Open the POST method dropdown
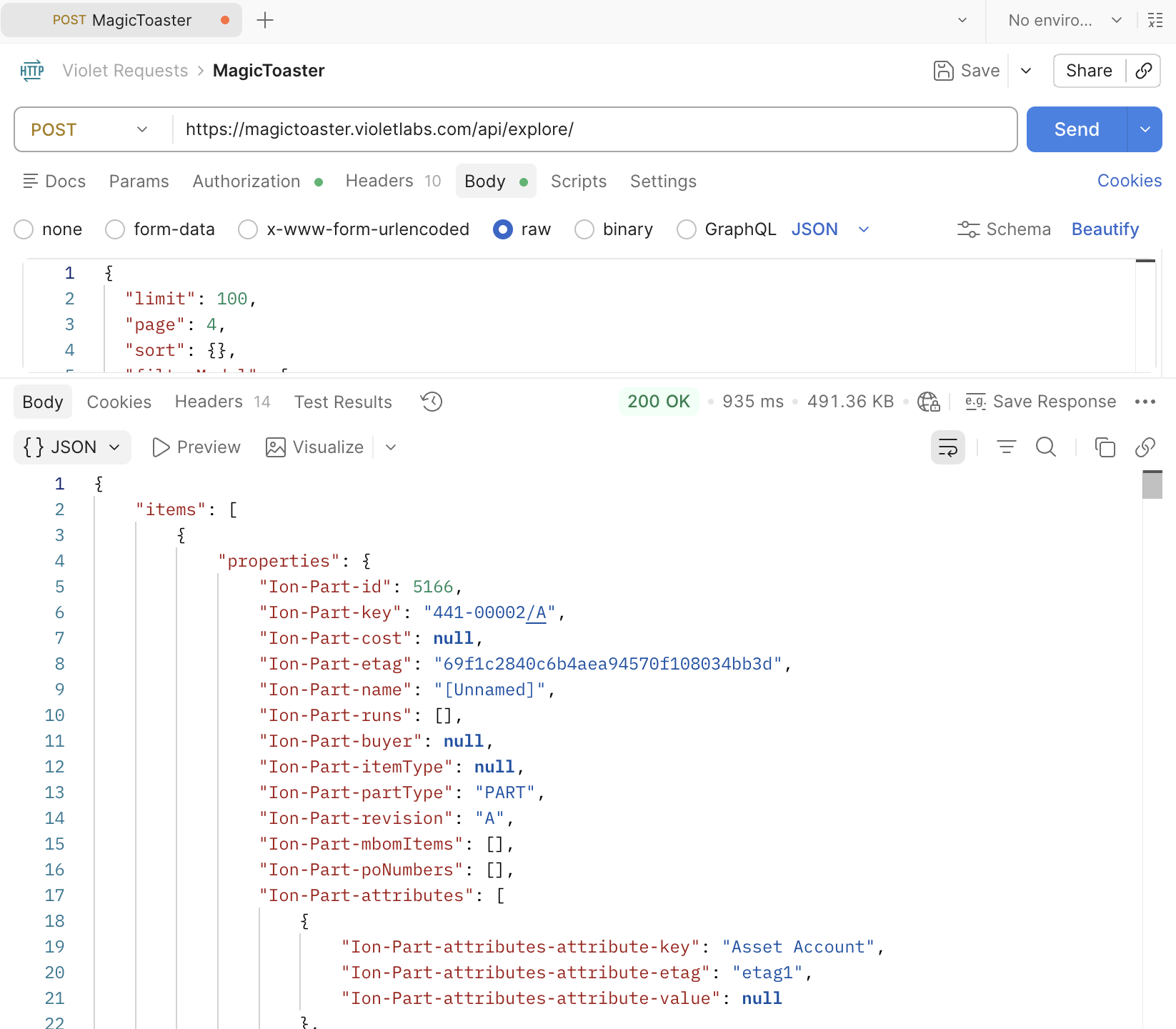Viewport: 1176px width, 1029px height. tap(90, 129)
